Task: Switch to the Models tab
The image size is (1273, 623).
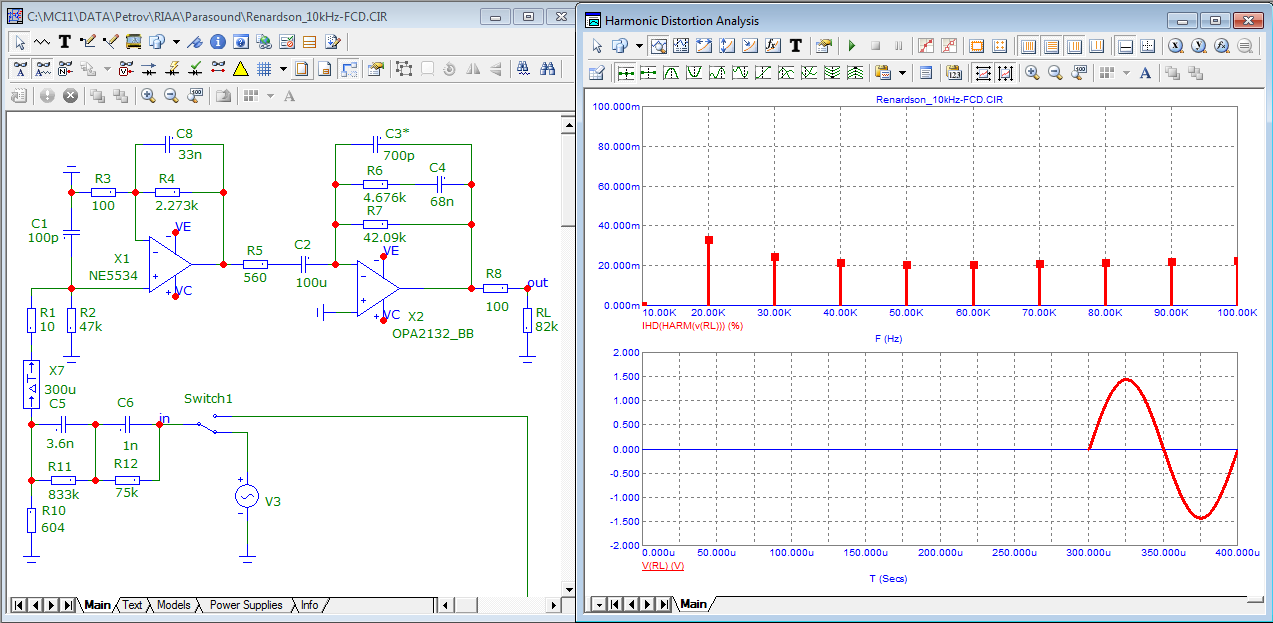Action: tap(173, 605)
